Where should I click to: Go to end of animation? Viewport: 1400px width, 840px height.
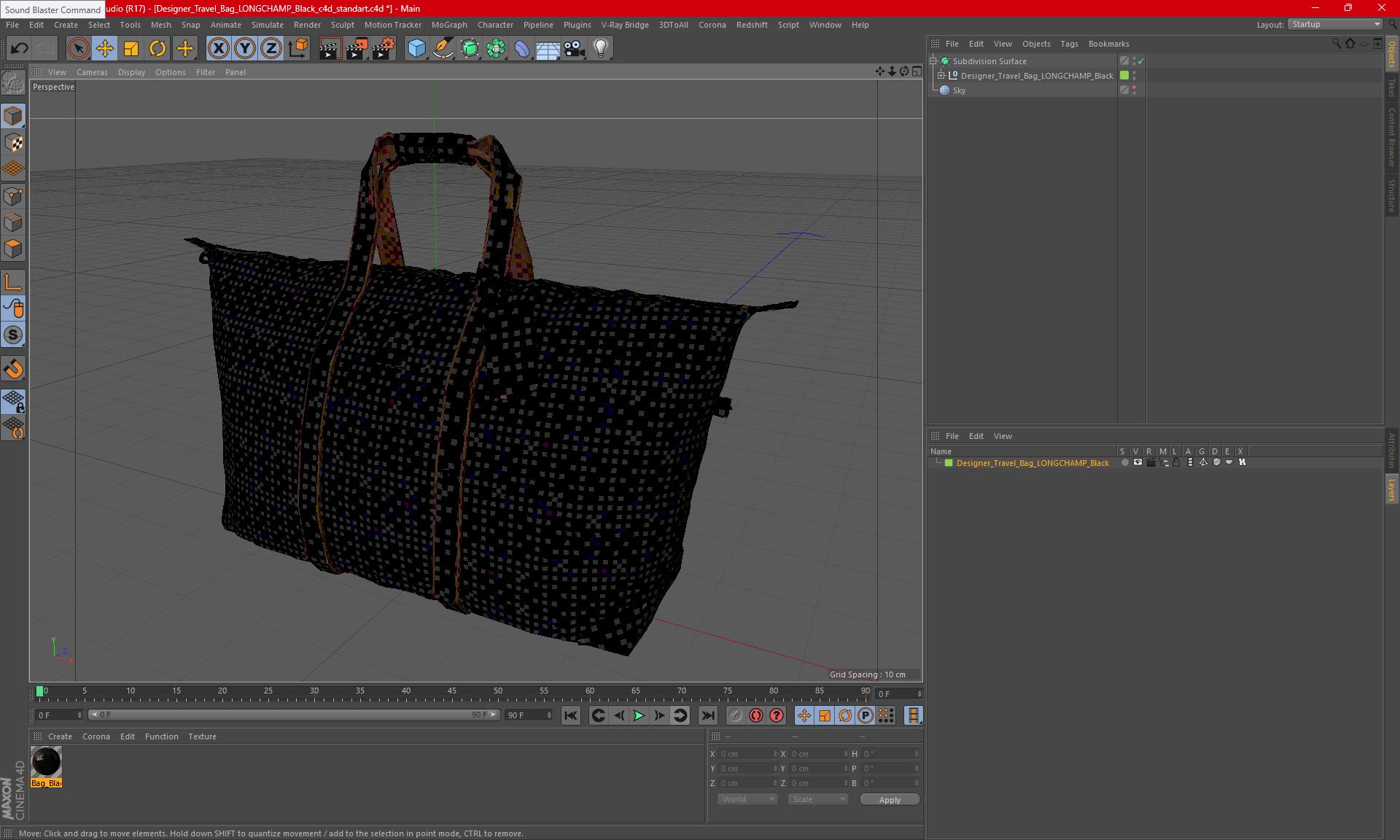point(707,716)
